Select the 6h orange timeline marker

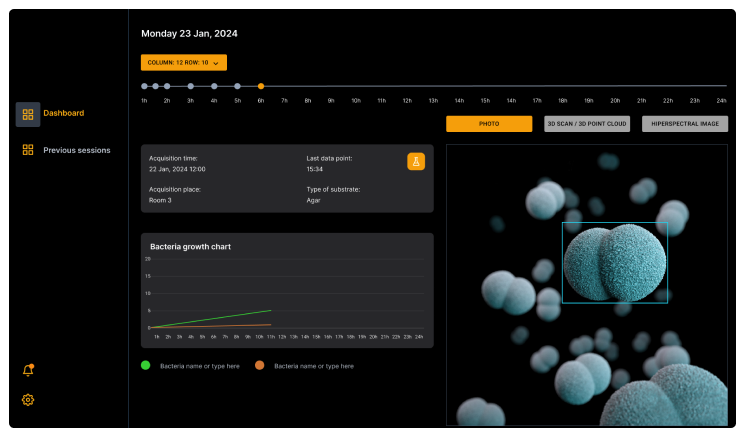tap(260, 86)
